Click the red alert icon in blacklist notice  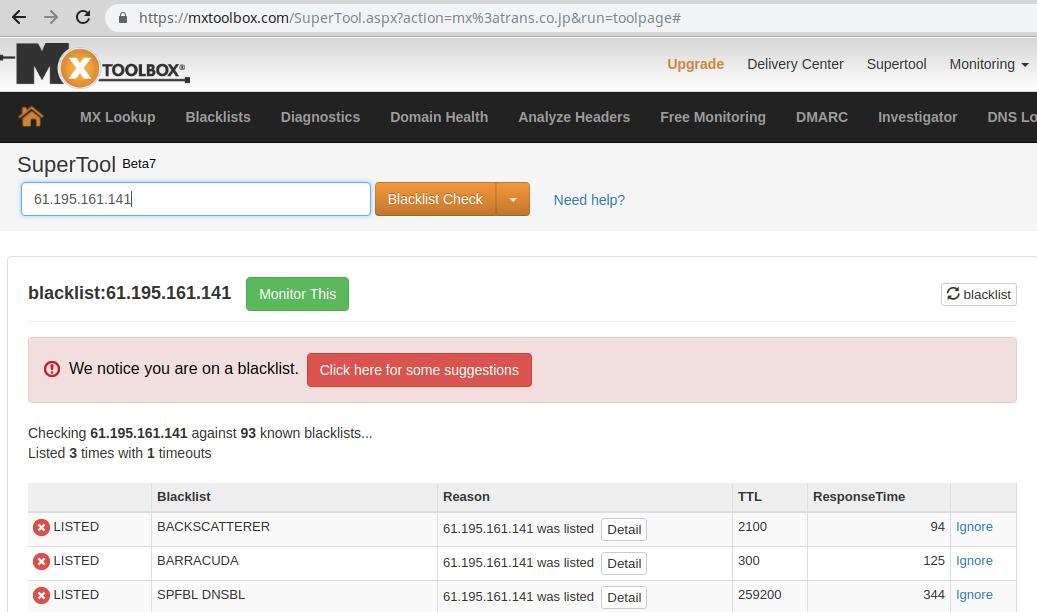point(52,369)
